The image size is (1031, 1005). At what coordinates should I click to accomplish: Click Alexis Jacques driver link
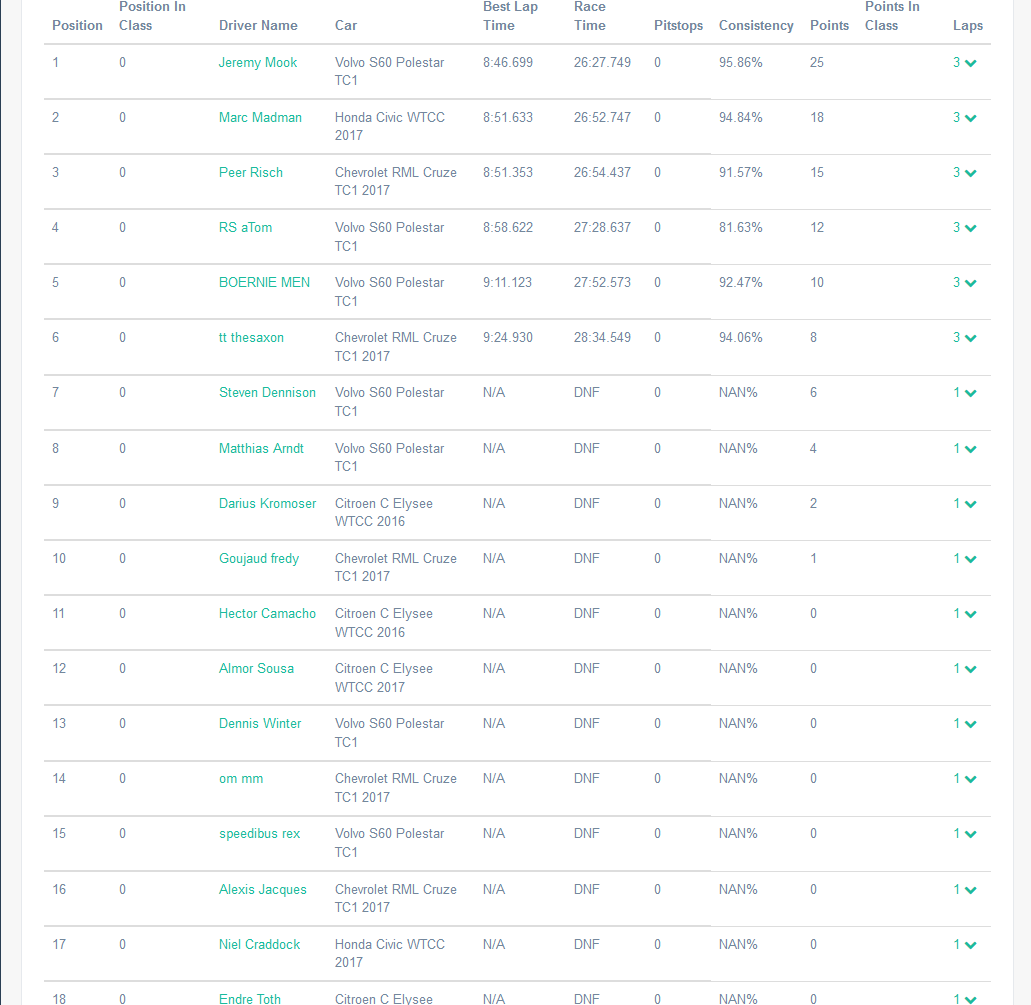pyautogui.click(x=263, y=889)
